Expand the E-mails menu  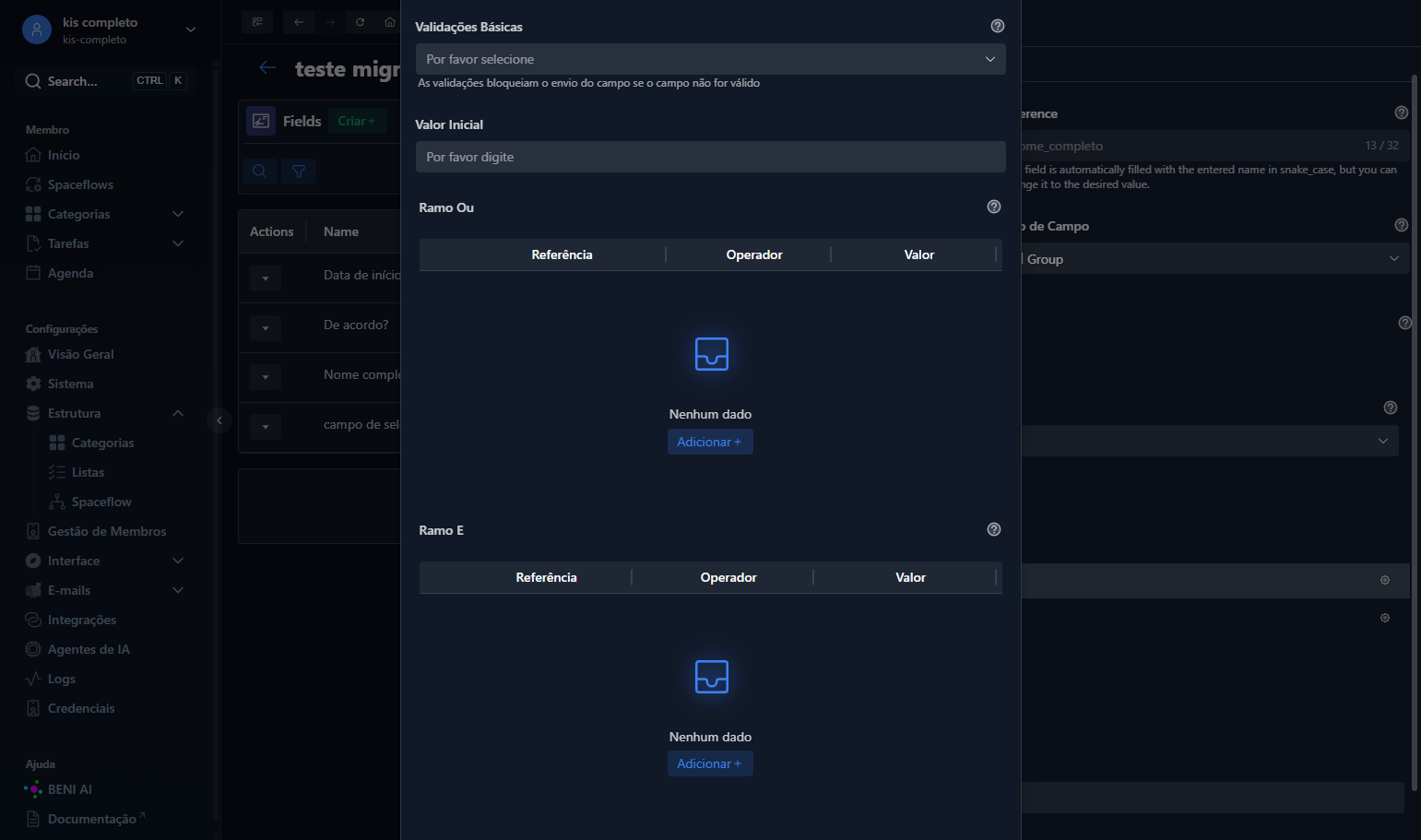coord(105,590)
